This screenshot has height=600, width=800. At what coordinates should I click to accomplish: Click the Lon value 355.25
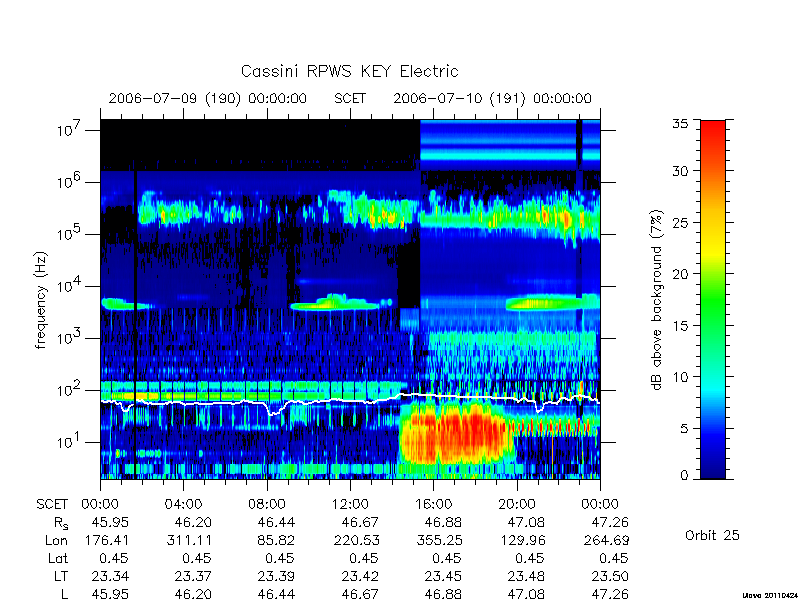click(440, 540)
